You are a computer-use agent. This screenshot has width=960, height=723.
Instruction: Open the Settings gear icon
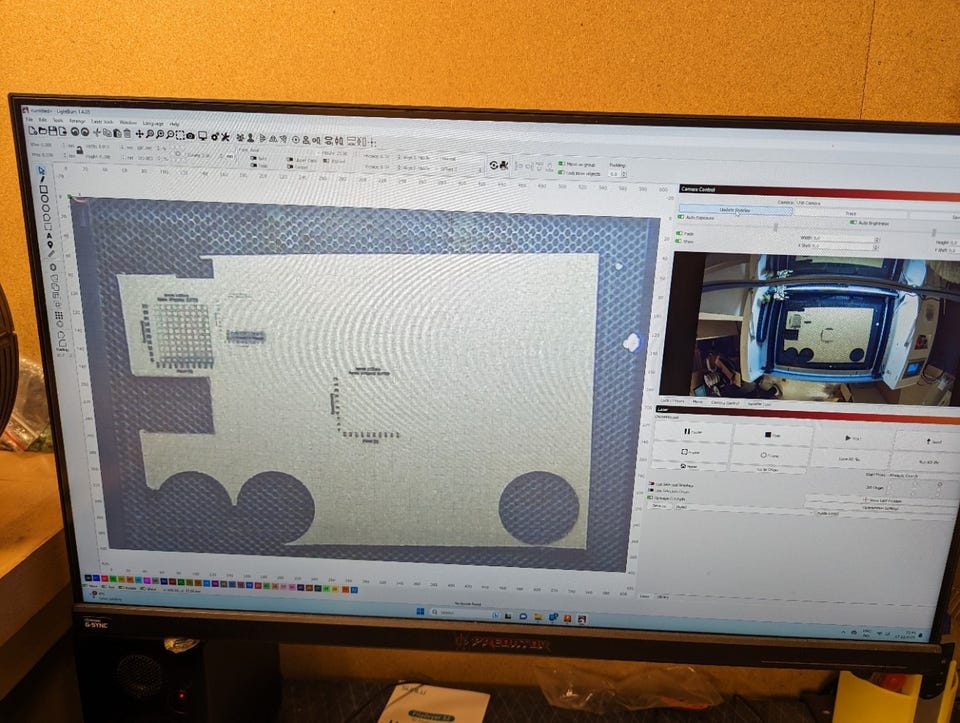point(215,136)
